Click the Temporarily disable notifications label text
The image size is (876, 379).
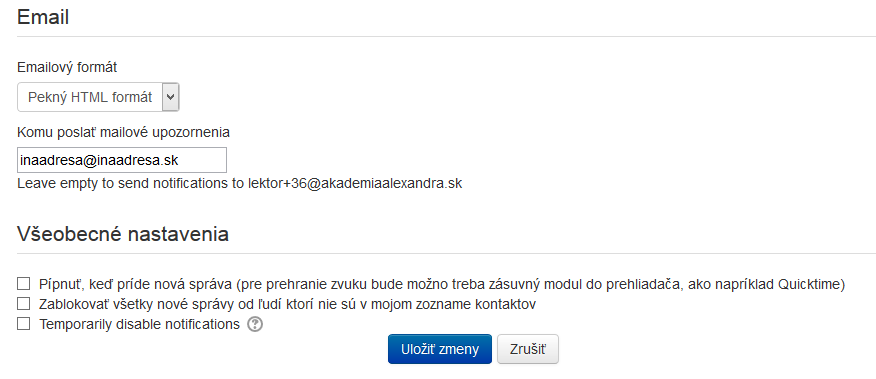pos(139,324)
